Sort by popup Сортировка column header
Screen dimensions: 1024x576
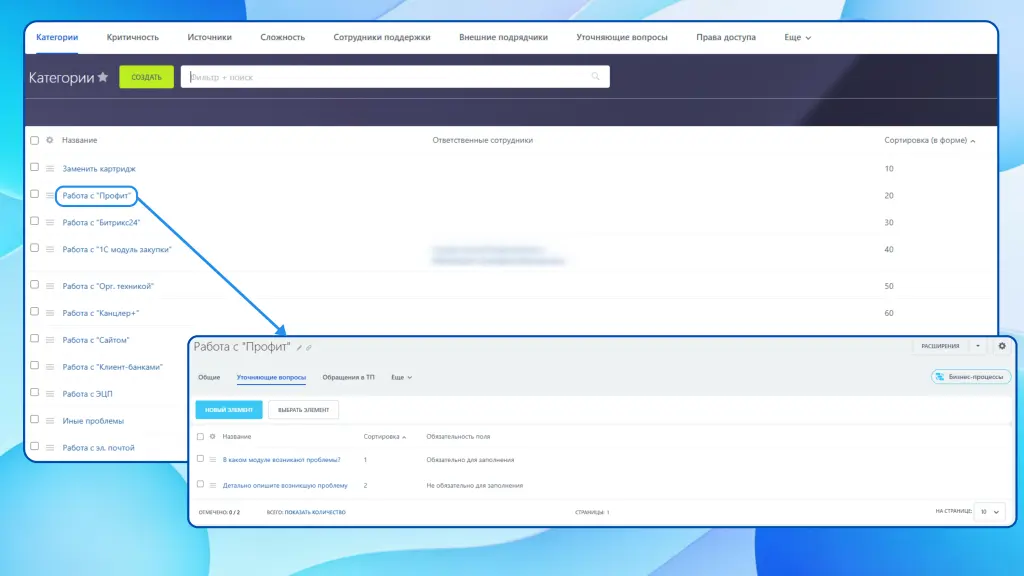[385, 436]
